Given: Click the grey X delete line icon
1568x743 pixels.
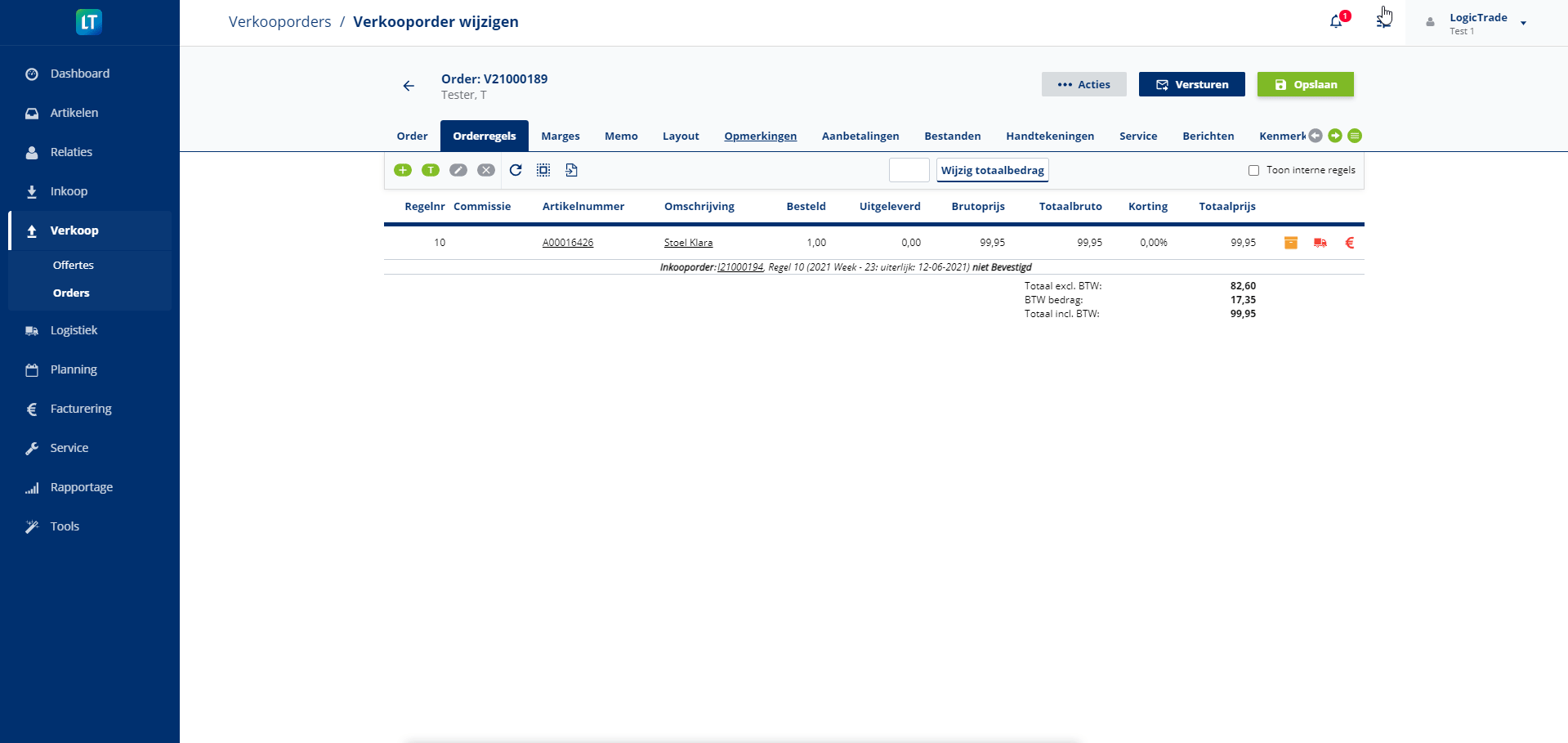Looking at the screenshot, I should [486, 170].
